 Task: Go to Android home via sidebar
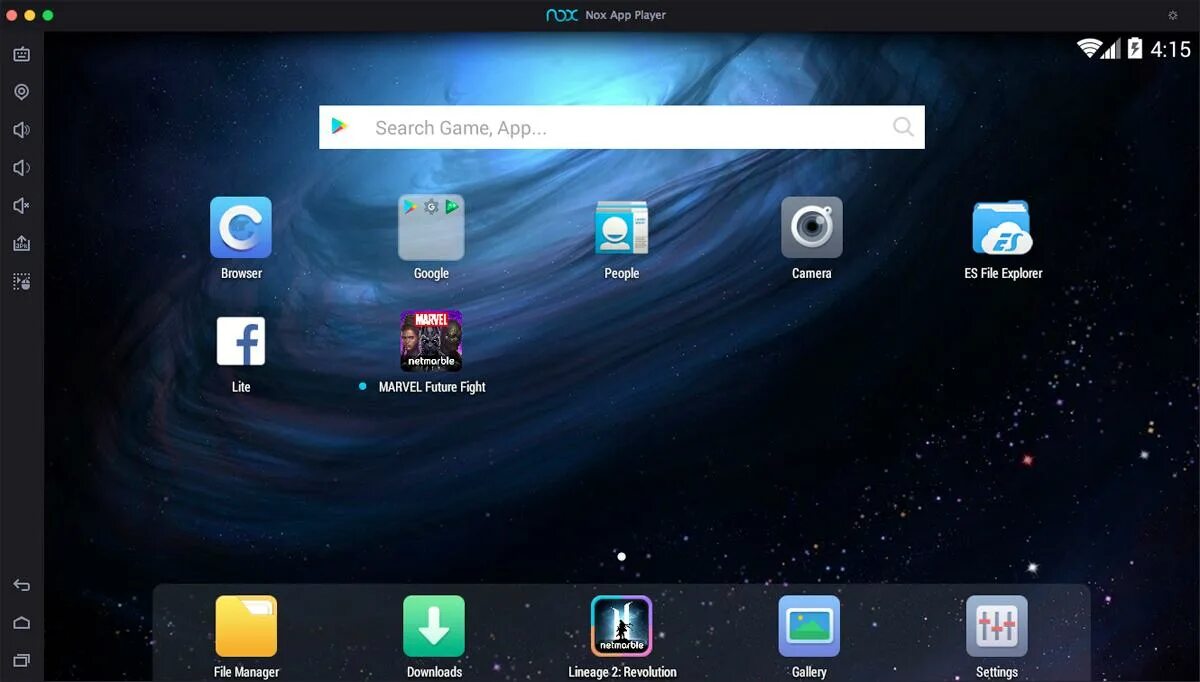point(21,623)
